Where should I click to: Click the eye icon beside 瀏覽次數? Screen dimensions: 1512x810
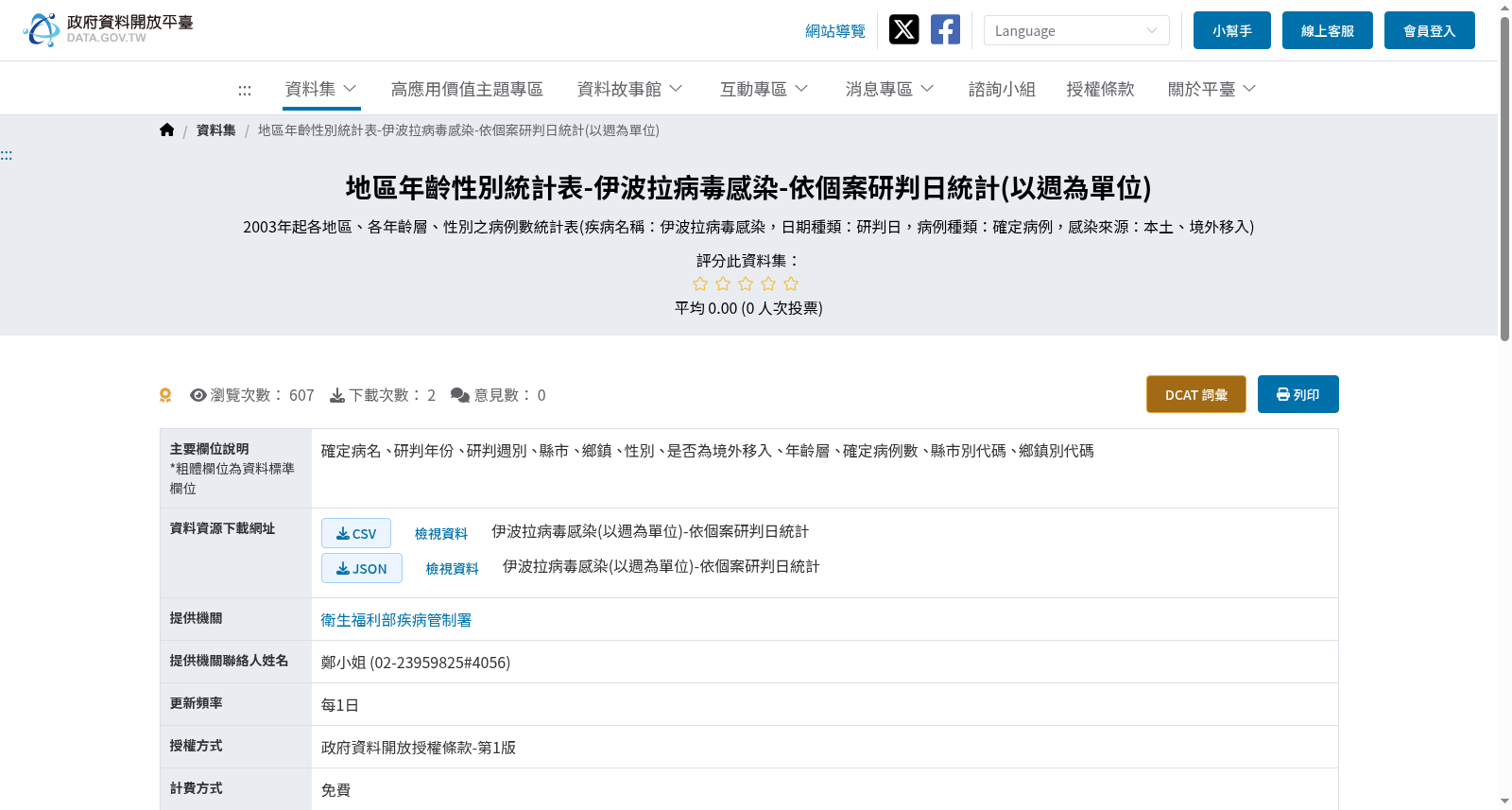tap(198, 395)
